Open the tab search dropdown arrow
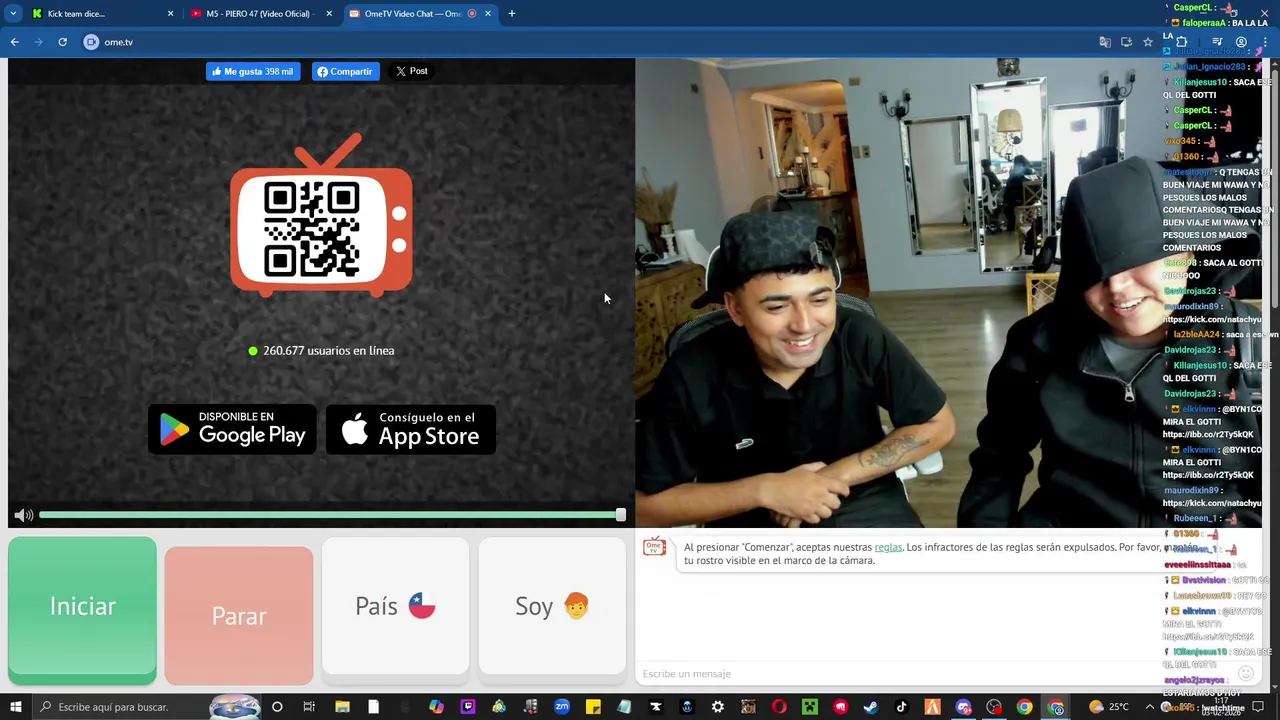This screenshot has width=1280, height=720. (x=13, y=14)
